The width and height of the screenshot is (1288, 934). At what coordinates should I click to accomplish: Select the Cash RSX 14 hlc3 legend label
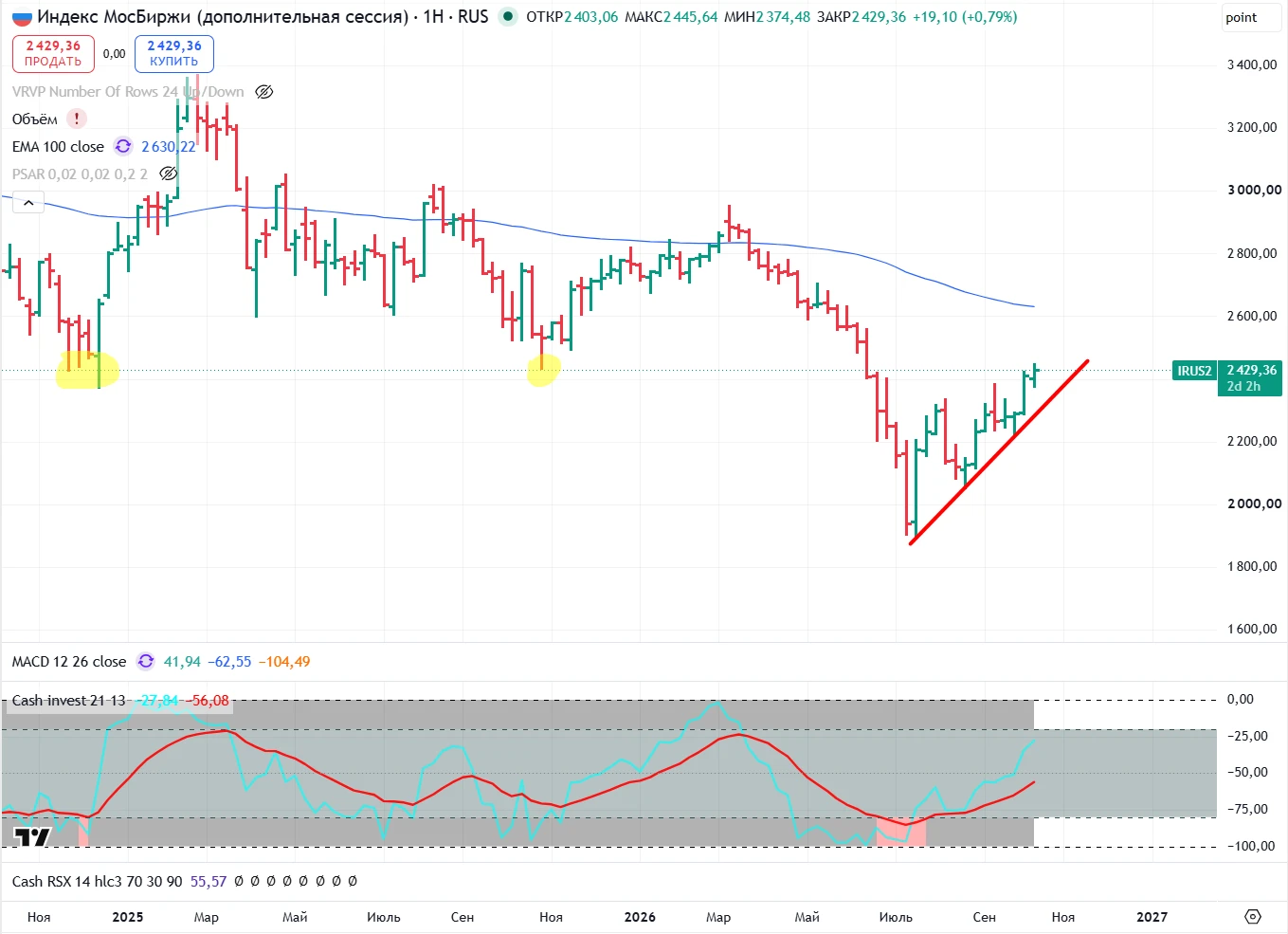point(97,881)
